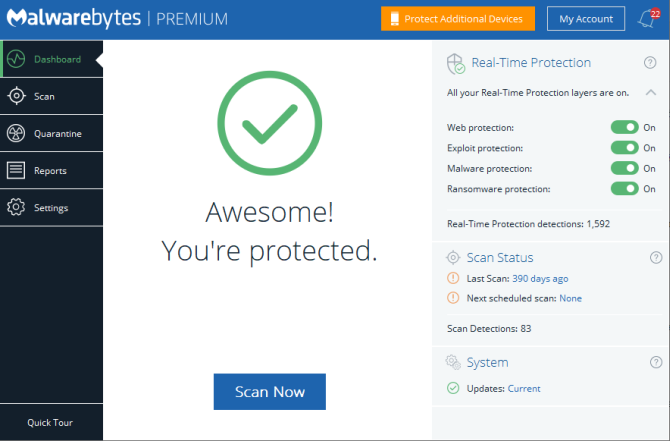Click the Scan Status help question mark
Viewport: 670px width, 441px height.
(656, 258)
